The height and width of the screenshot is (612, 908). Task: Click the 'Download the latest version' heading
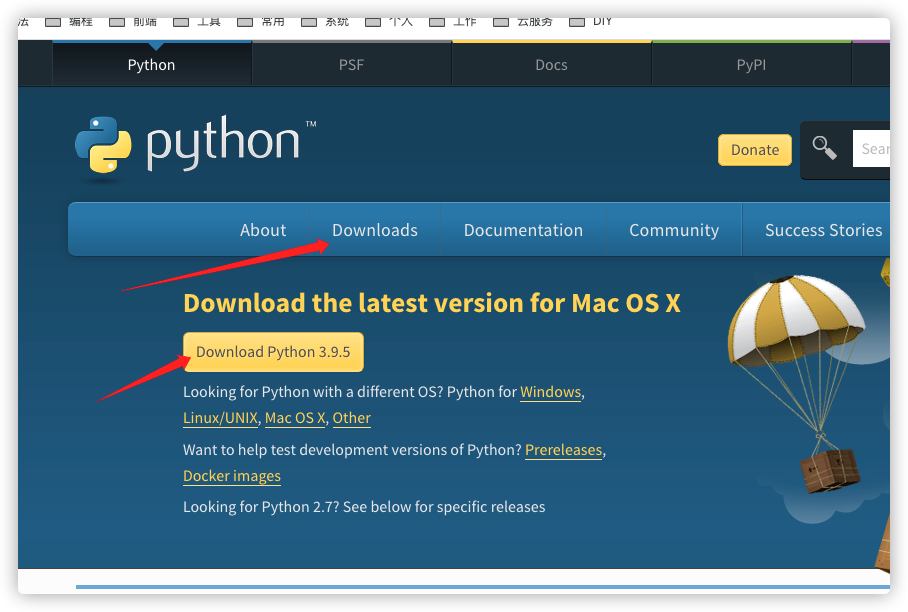coord(431,303)
